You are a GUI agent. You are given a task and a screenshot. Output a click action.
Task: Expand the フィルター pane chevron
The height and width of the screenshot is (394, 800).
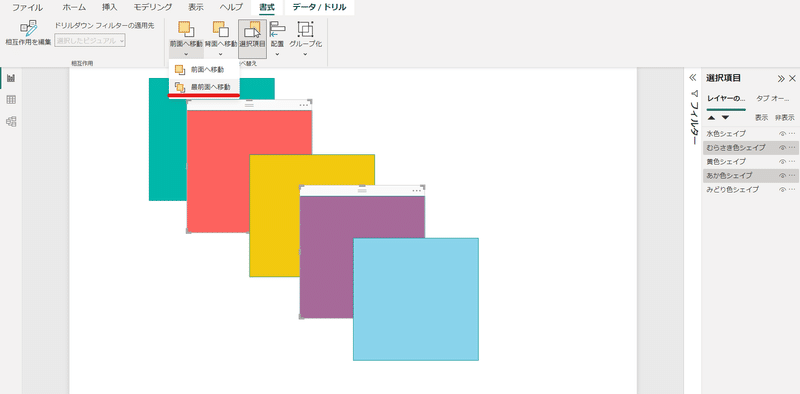[x=693, y=78]
